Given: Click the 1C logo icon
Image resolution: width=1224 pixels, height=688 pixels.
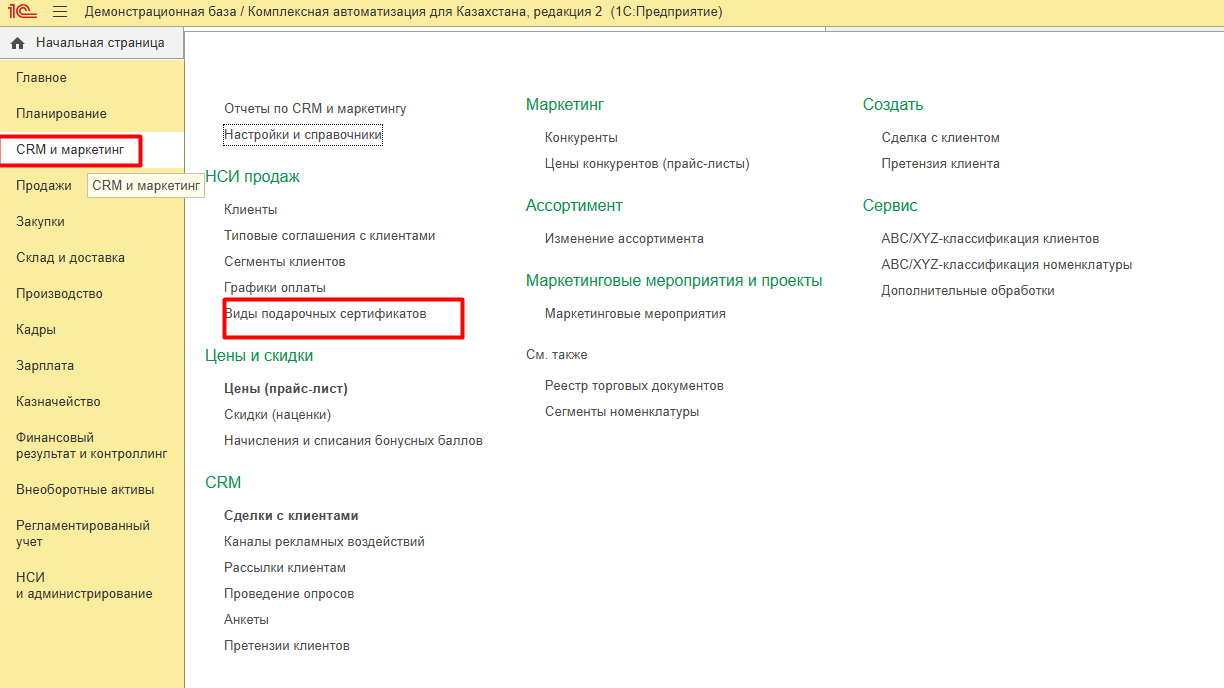Looking at the screenshot, I should pos(23,12).
